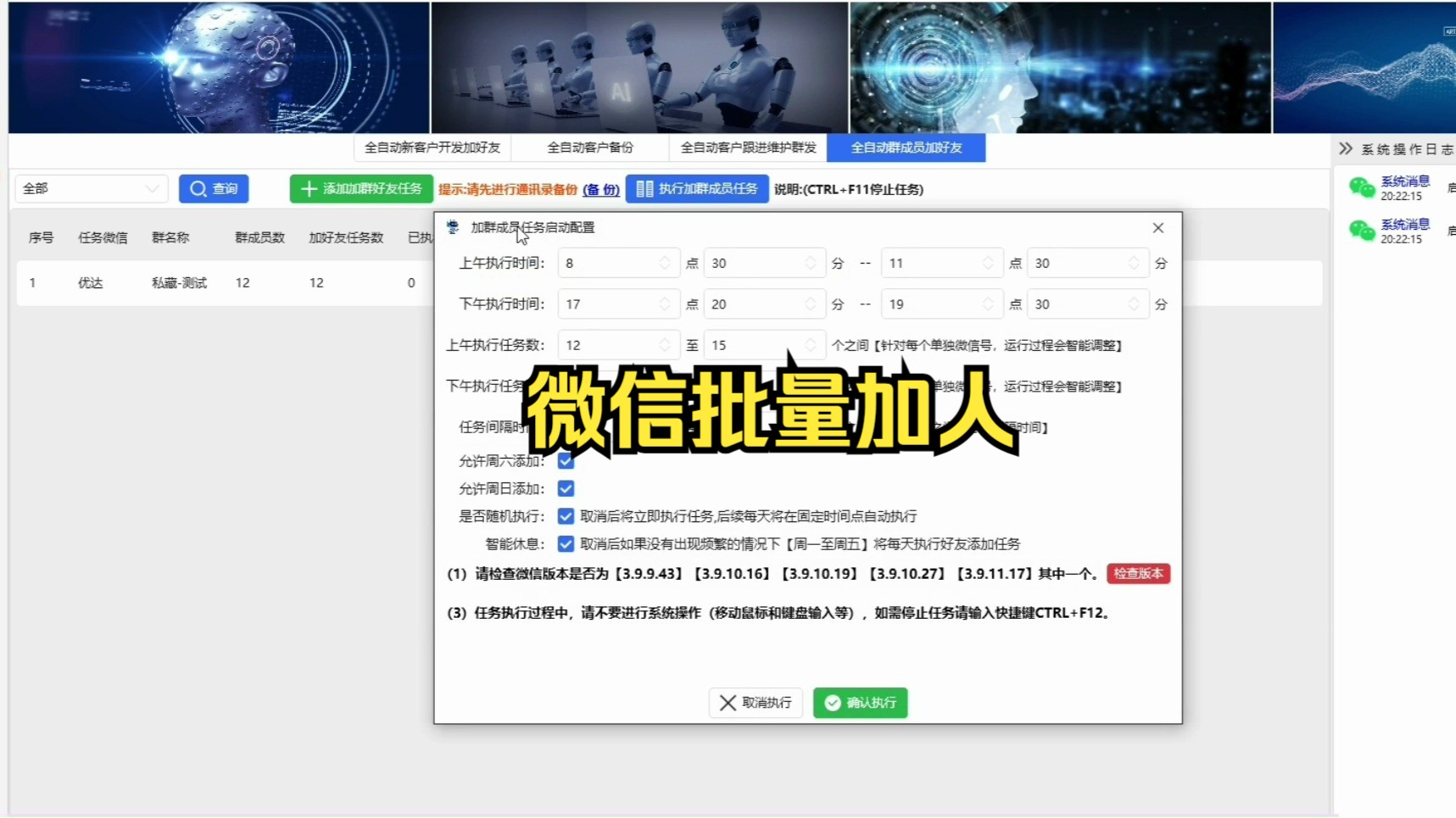Click 序号 column header

click(x=41, y=237)
